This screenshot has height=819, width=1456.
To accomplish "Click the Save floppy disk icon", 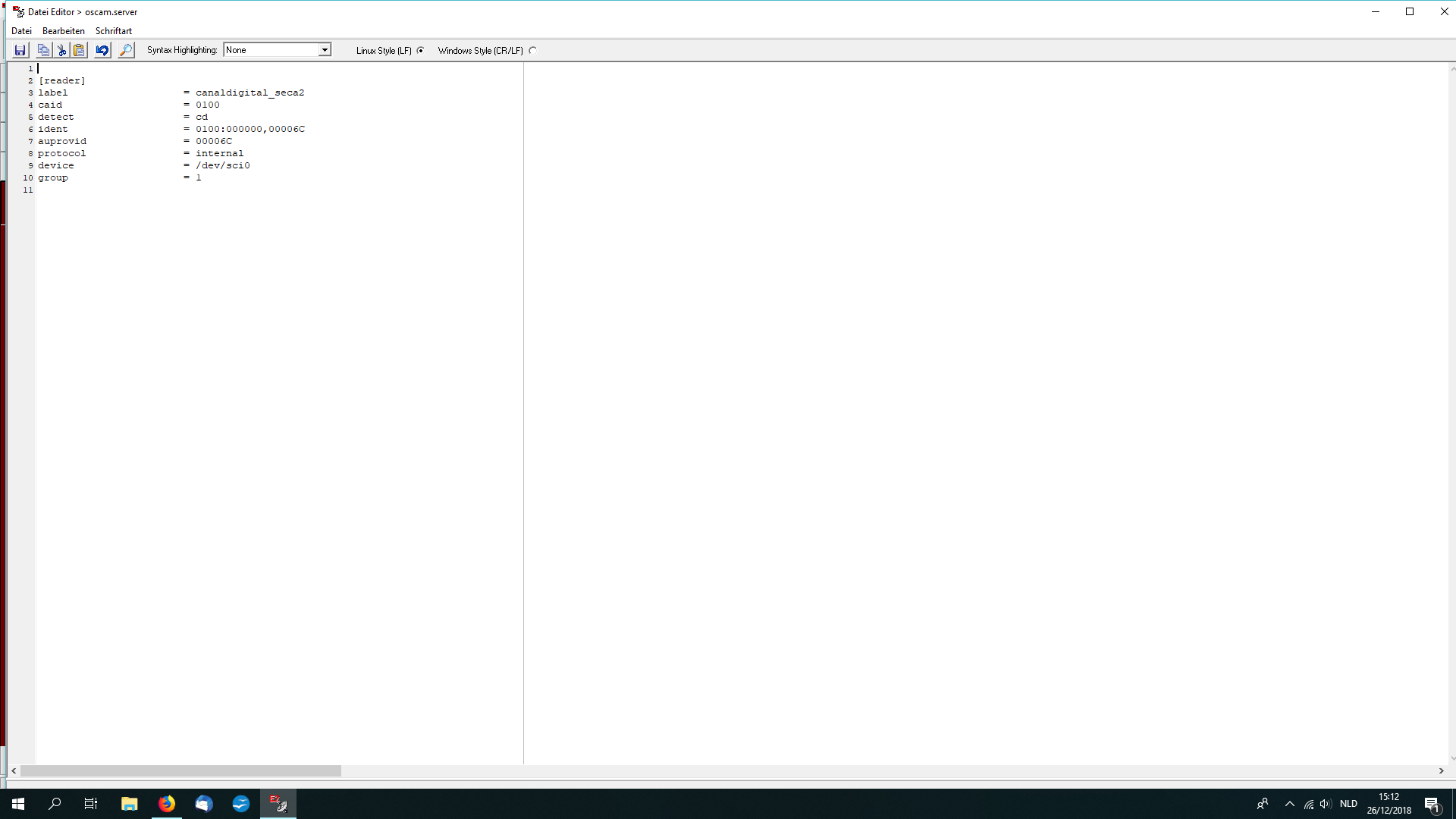I will [20, 50].
